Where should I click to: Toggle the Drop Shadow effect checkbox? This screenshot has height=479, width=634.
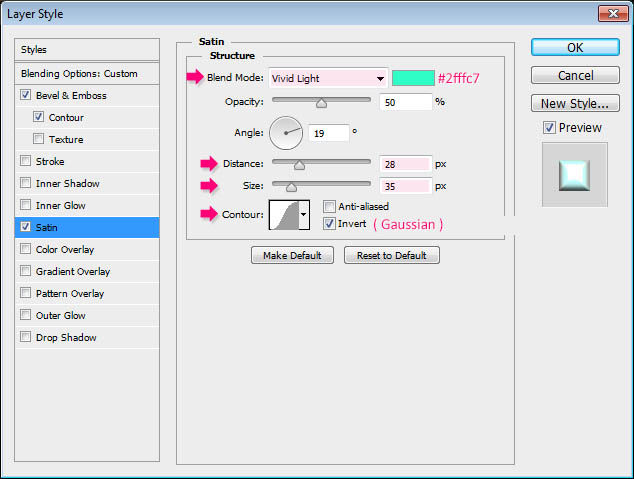point(25,337)
